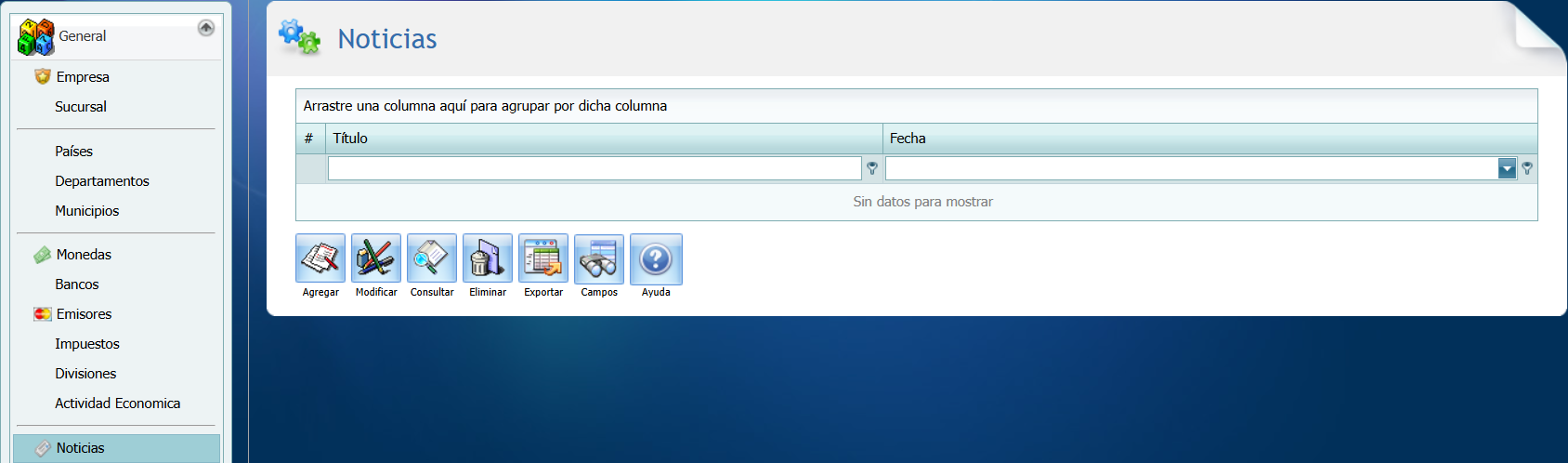Click the General panel title text
Viewport: 1568px width, 463px height.
(83, 36)
